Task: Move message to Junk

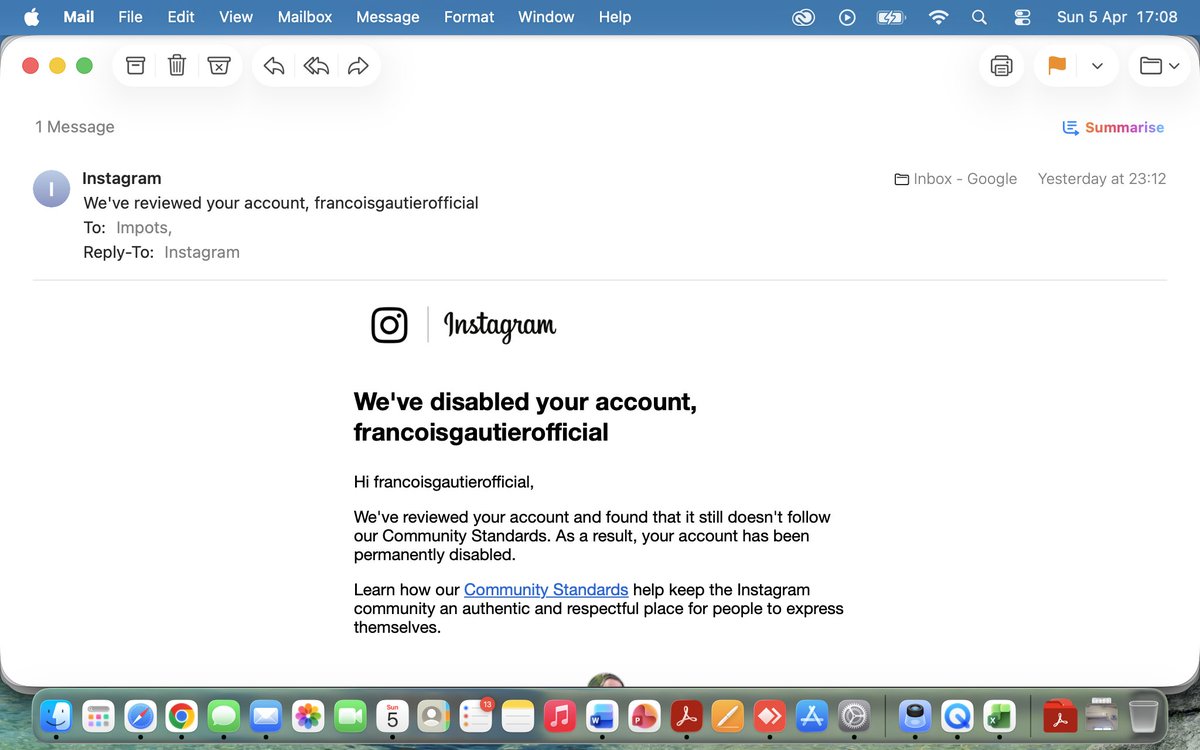Action: pyautogui.click(x=219, y=66)
